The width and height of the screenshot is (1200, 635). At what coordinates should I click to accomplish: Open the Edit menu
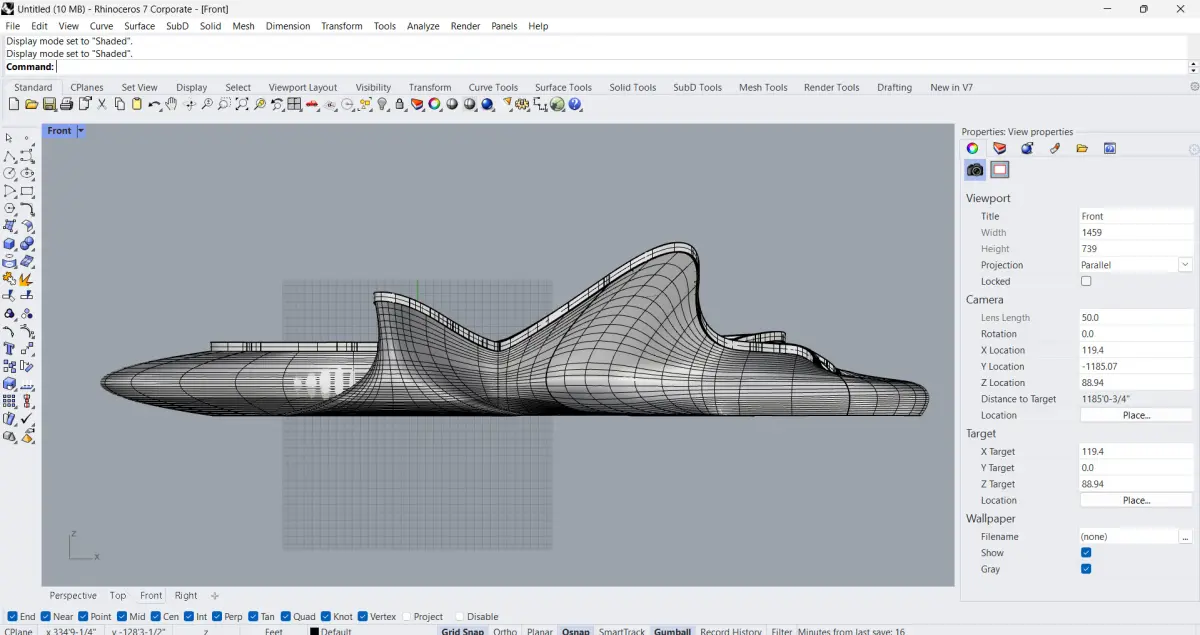(39, 26)
